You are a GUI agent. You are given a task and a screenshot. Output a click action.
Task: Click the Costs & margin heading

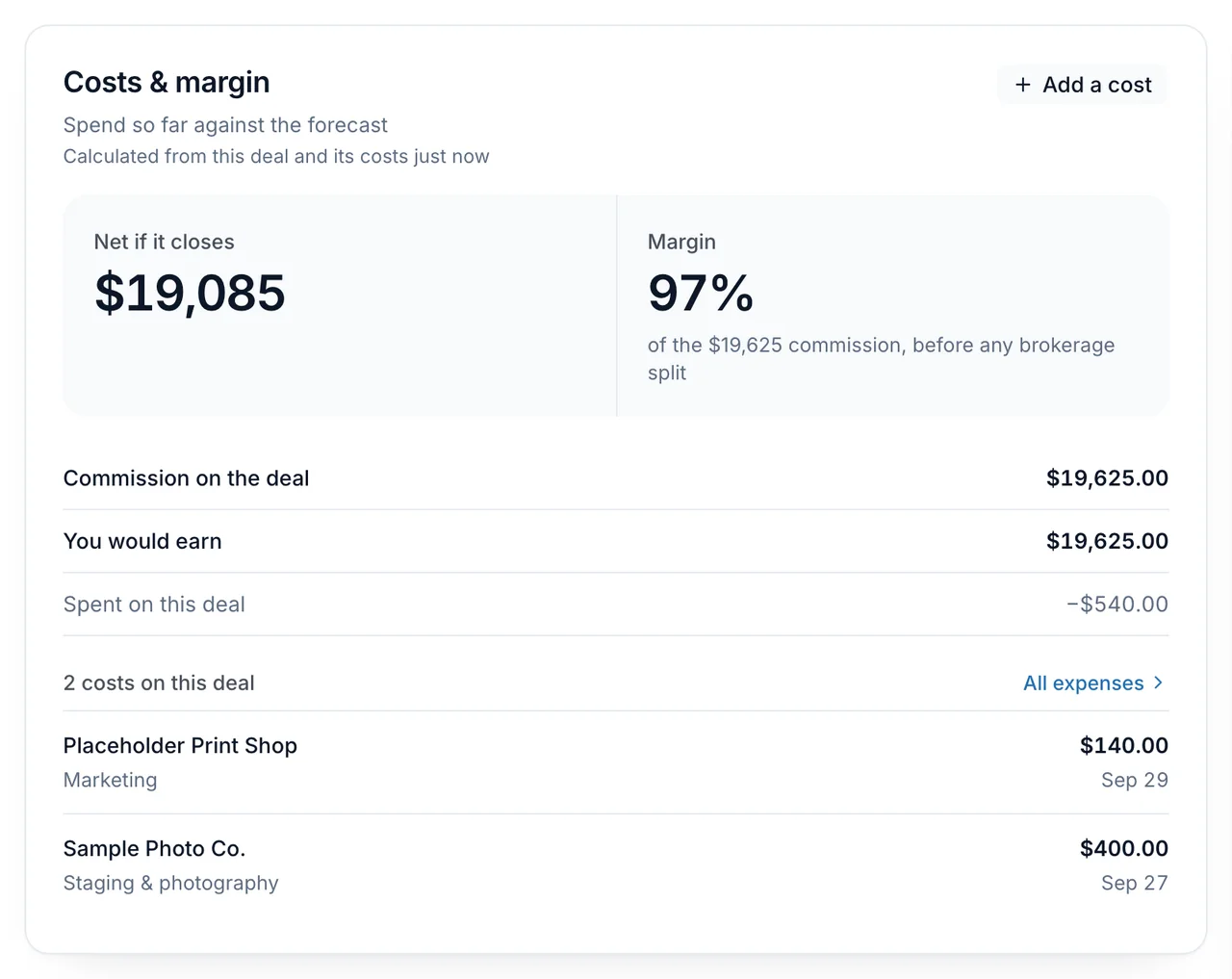coord(167,83)
